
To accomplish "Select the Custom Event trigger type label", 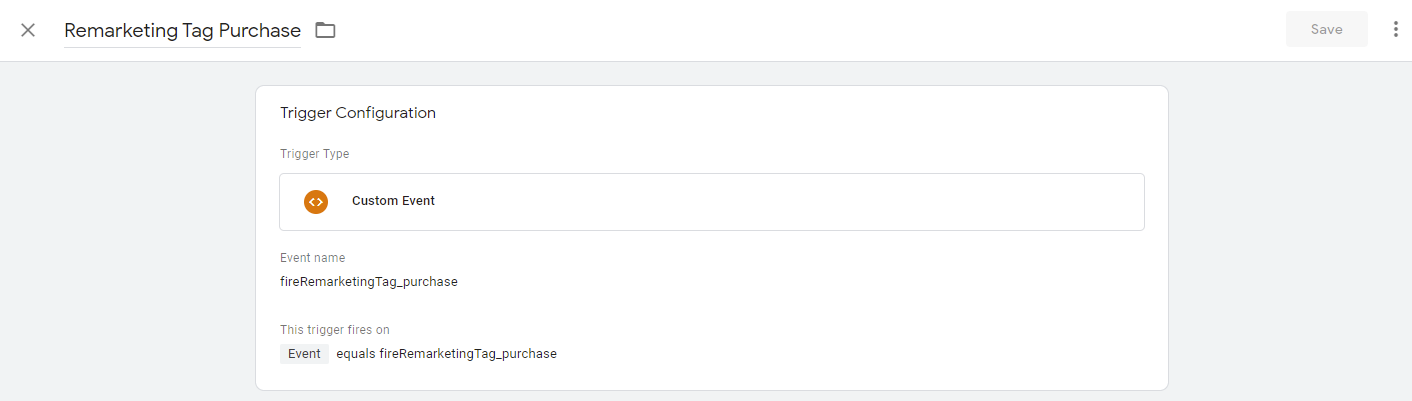I will 393,201.
